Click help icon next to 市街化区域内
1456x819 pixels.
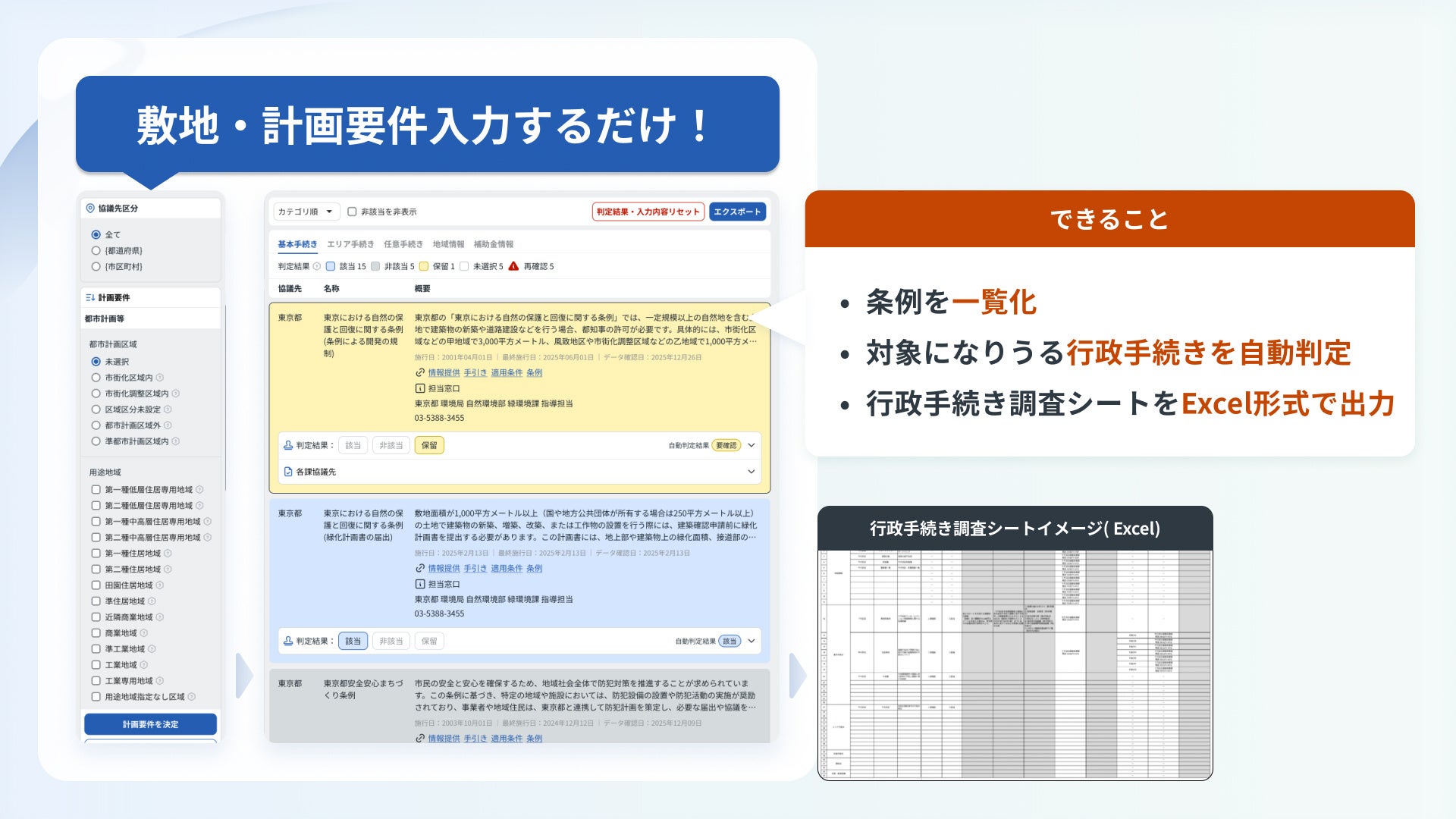coord(160,378)
